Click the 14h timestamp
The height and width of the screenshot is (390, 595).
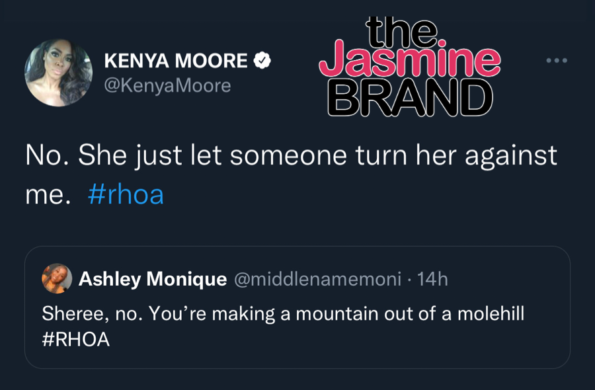click(433, 279)
